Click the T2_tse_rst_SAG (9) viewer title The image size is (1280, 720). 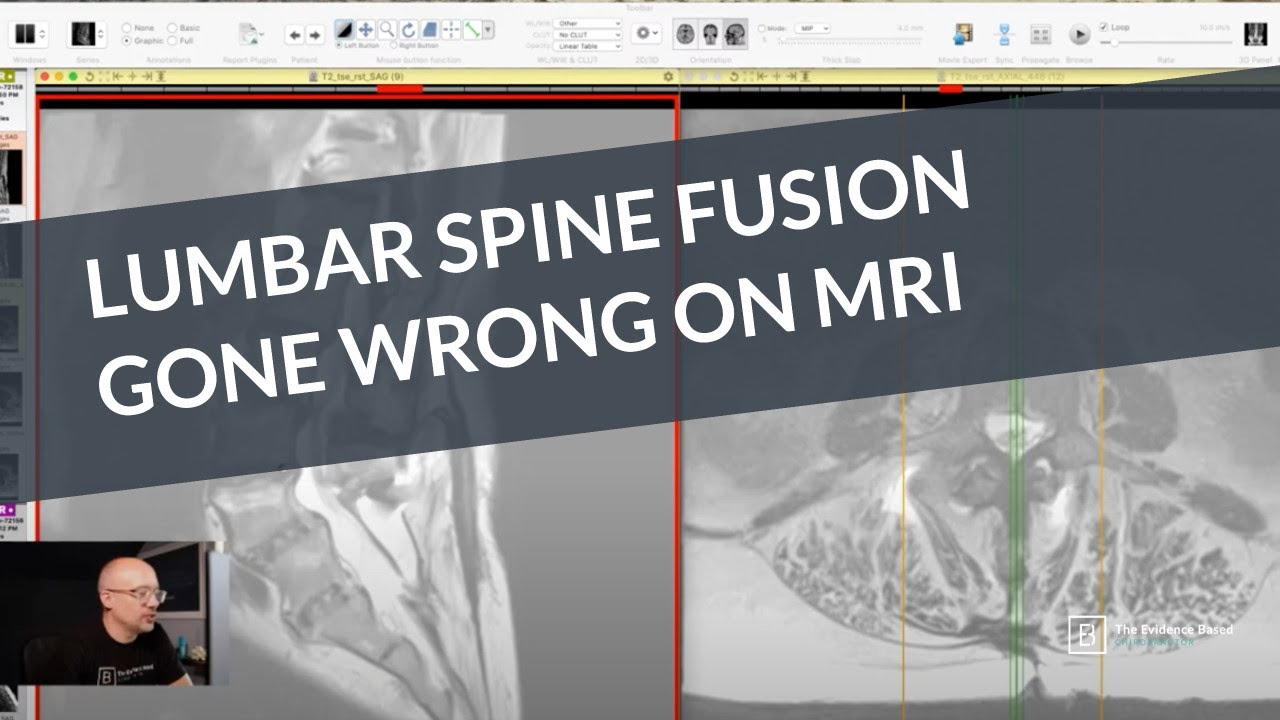361,76
